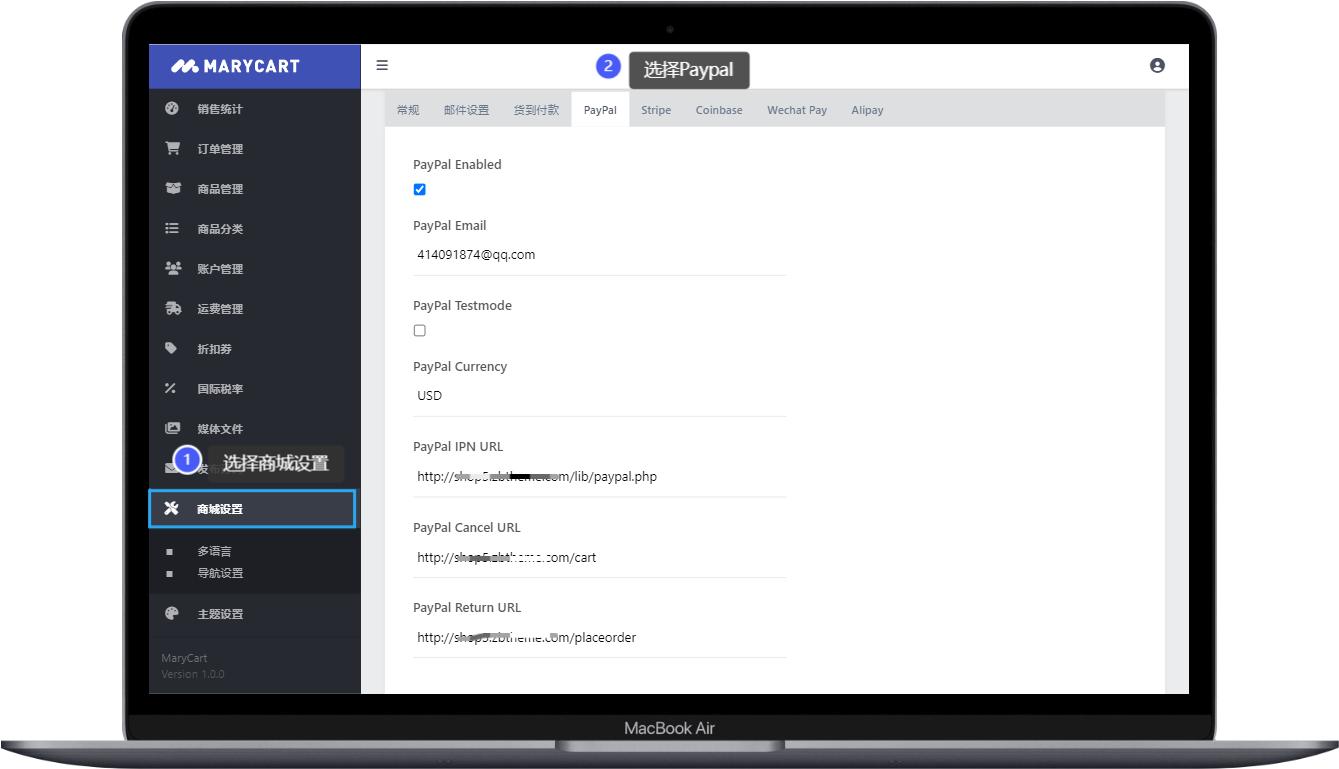Toggle the sidebar with the hamburger icon

click(x=382, y=66)
